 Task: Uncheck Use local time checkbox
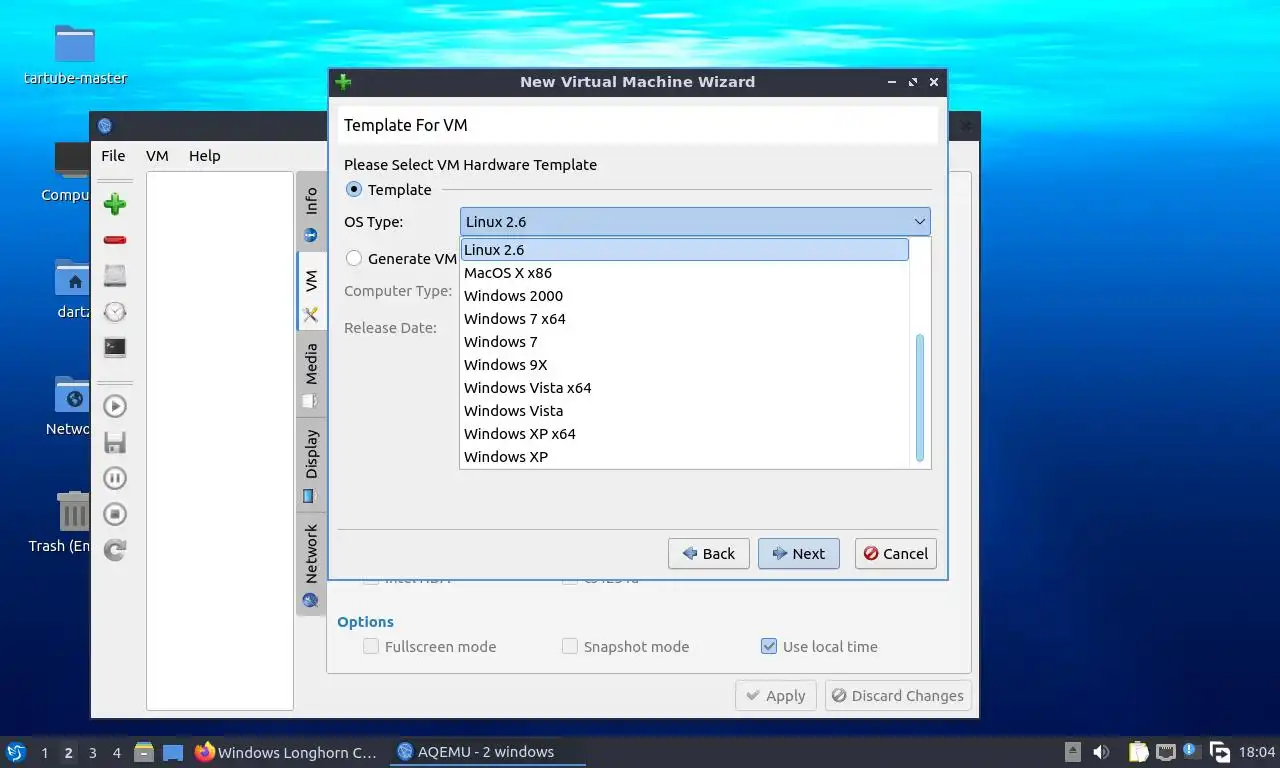coord(769,646)
